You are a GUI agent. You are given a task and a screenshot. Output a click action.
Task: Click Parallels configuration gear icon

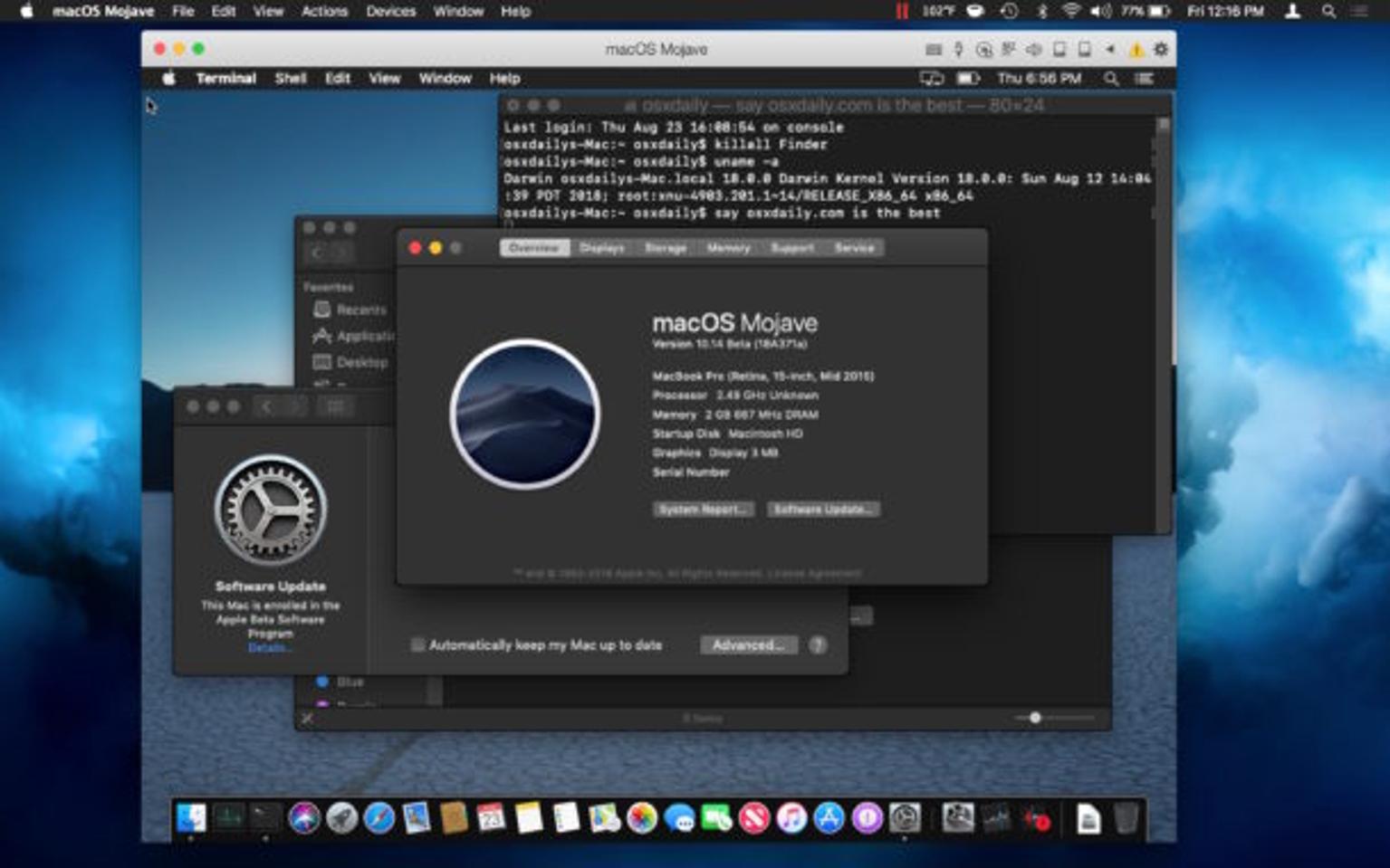pos(1161,49)
